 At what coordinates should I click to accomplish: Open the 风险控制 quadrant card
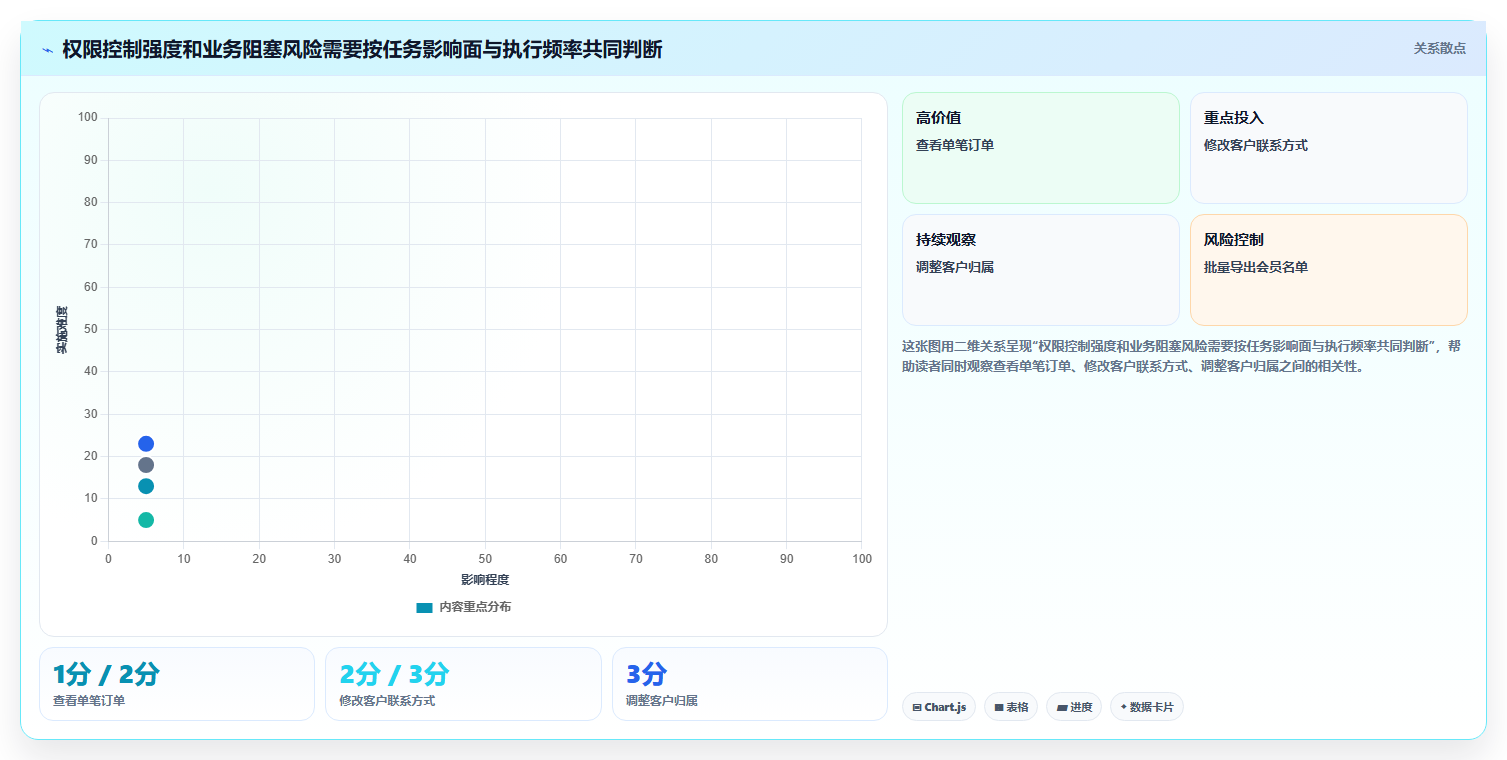click(x=1329, y=270)
